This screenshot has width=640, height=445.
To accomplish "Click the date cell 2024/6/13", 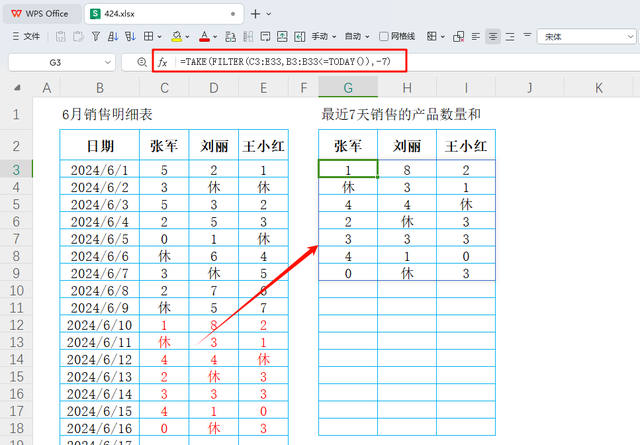I will [x=100, y=376].
